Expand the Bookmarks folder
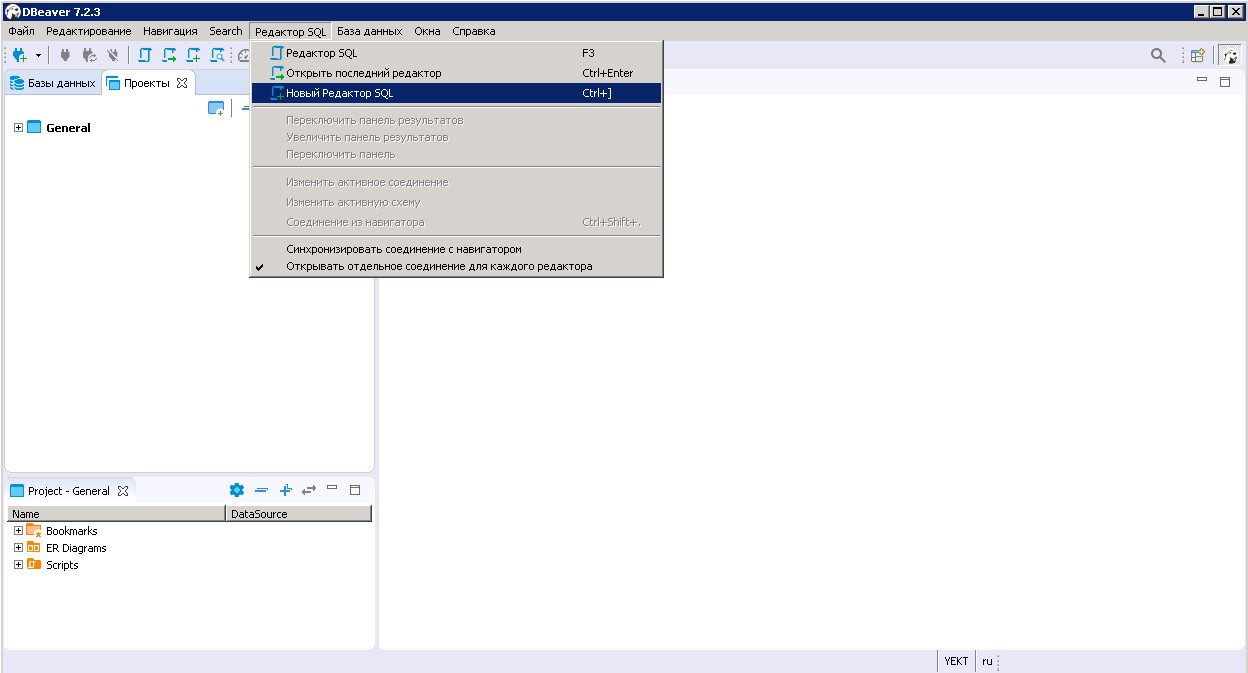 tap(18, 531)
